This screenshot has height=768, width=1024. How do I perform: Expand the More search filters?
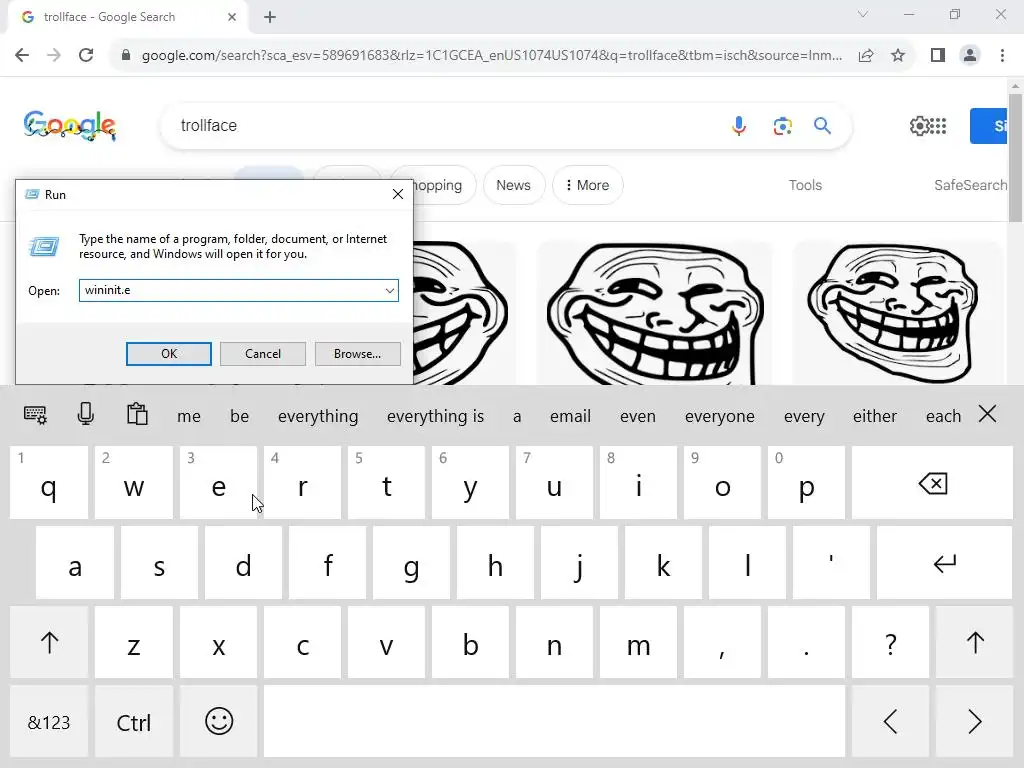[587, 185]
